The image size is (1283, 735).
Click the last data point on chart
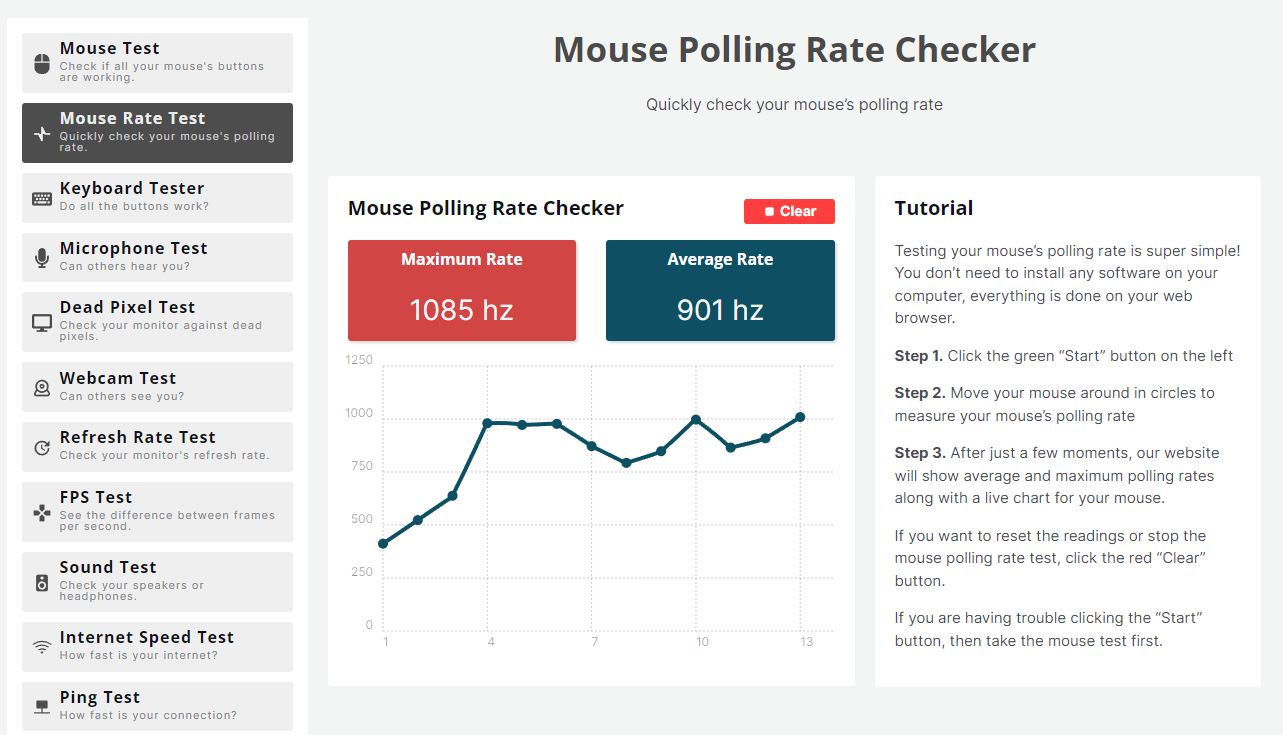pyautogui.click(x=800, y=417)
